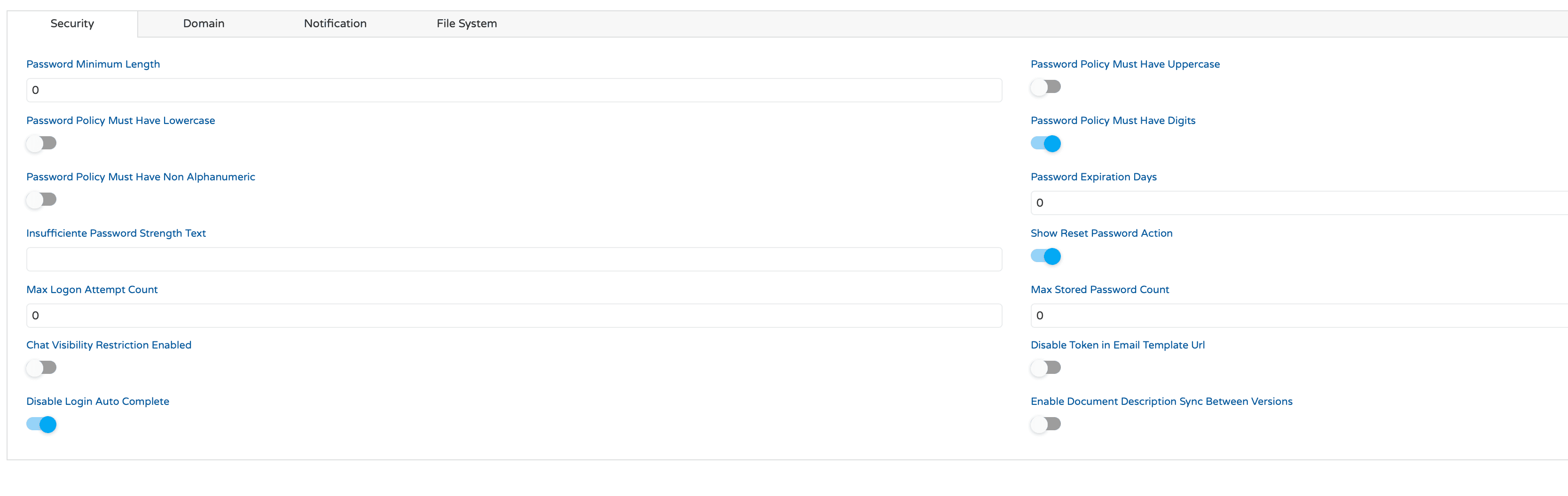Switch off Disable Login Auto Complete
The width and height of the screenshot is (1568, 496).
point(41,424)
